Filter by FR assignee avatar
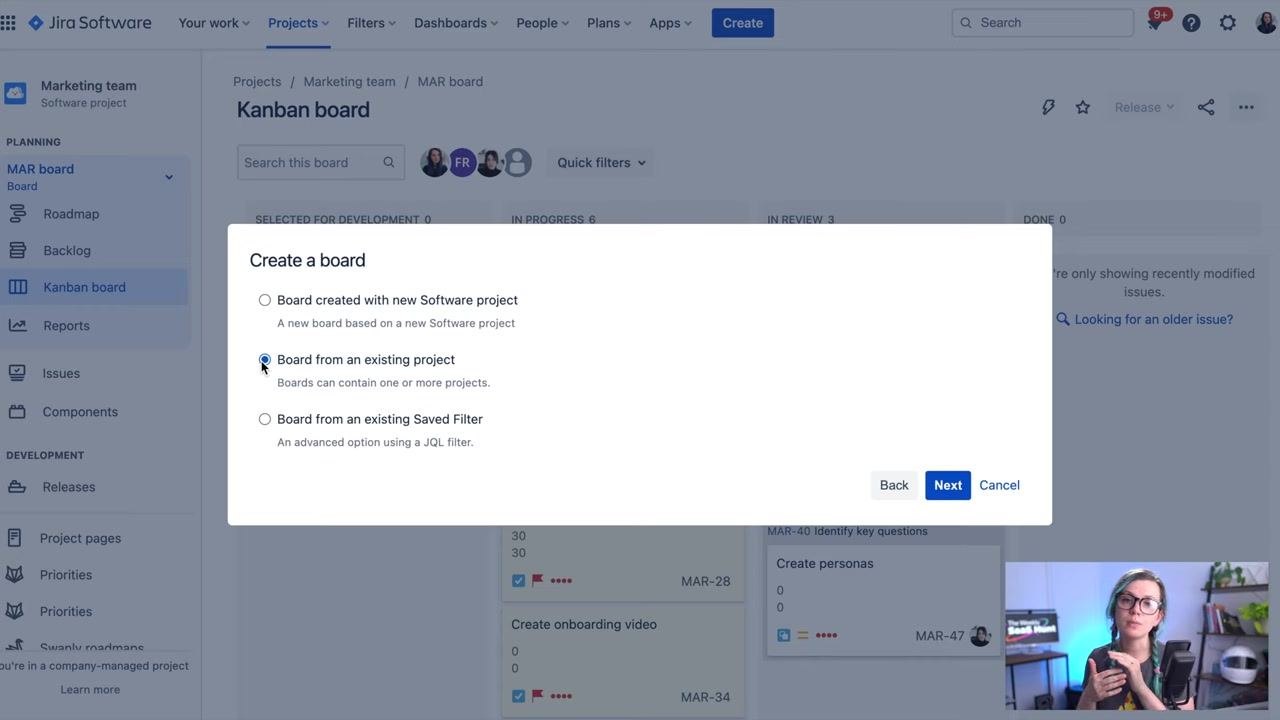 click(x=462, y=162)
